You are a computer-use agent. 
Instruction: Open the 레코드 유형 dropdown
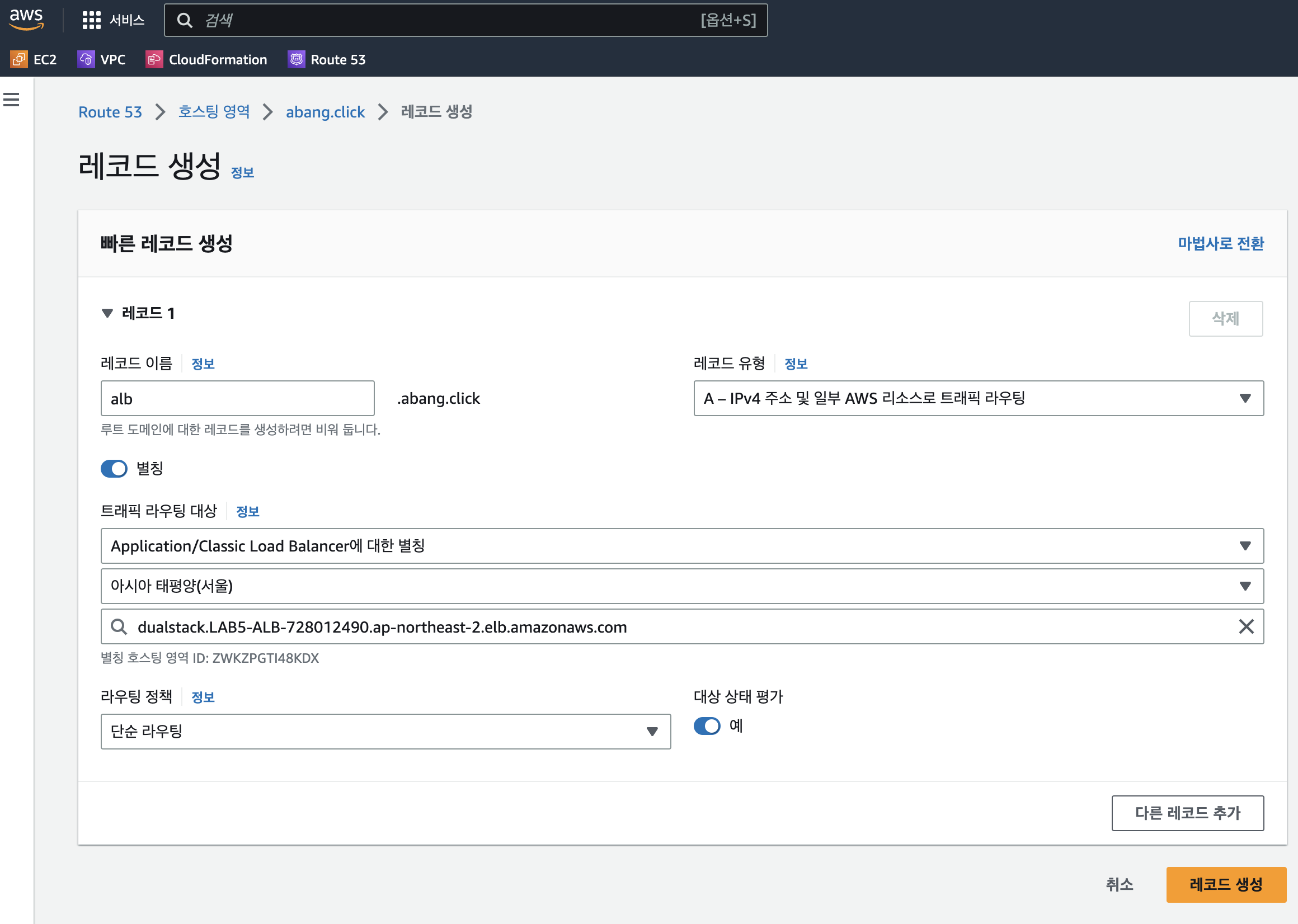pos(978,398)
